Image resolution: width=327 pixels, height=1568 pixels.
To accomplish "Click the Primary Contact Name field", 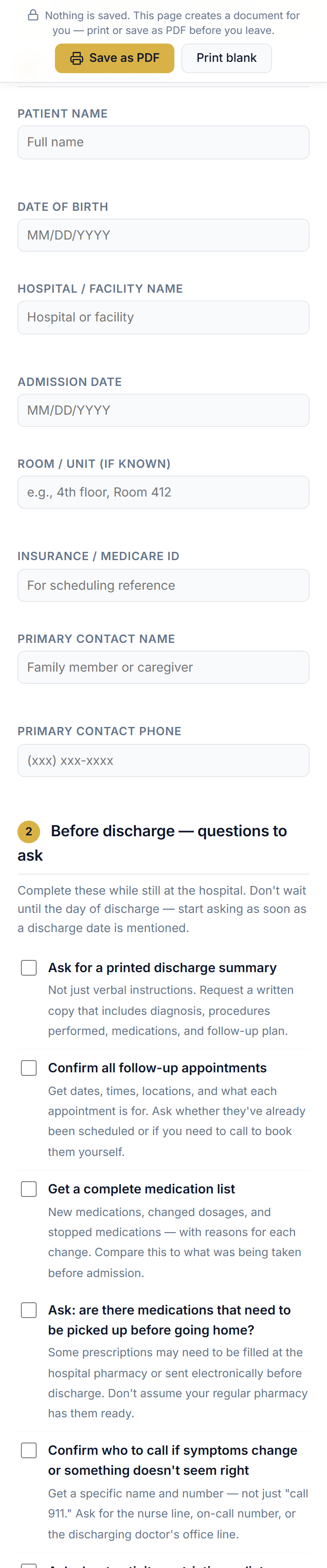I will (163, 667).
